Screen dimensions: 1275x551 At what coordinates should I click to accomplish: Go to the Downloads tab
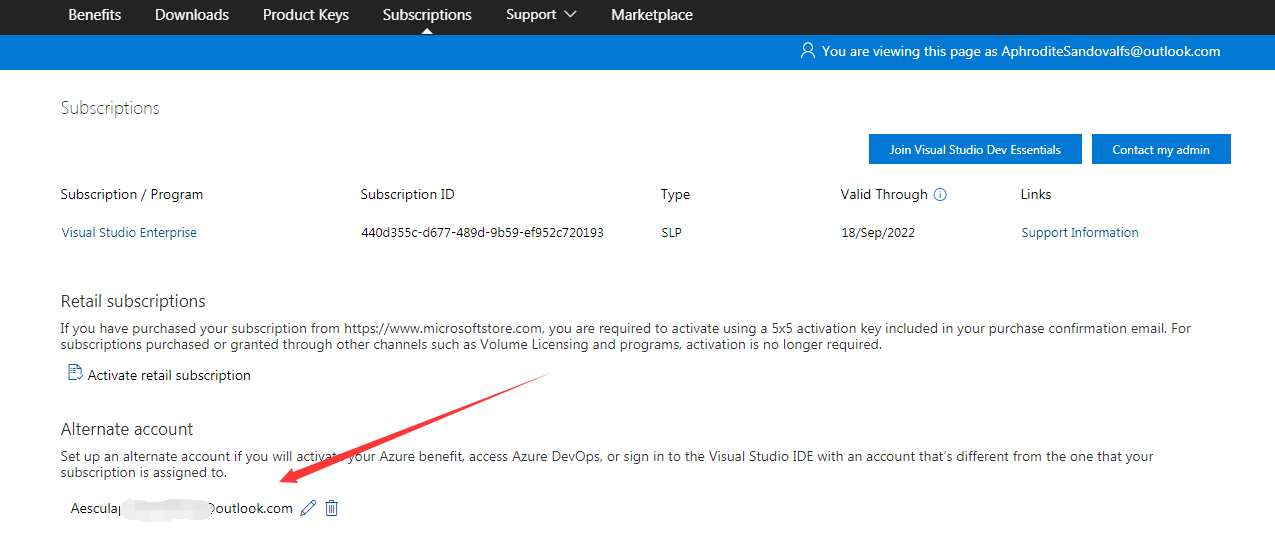click(192, 15)
